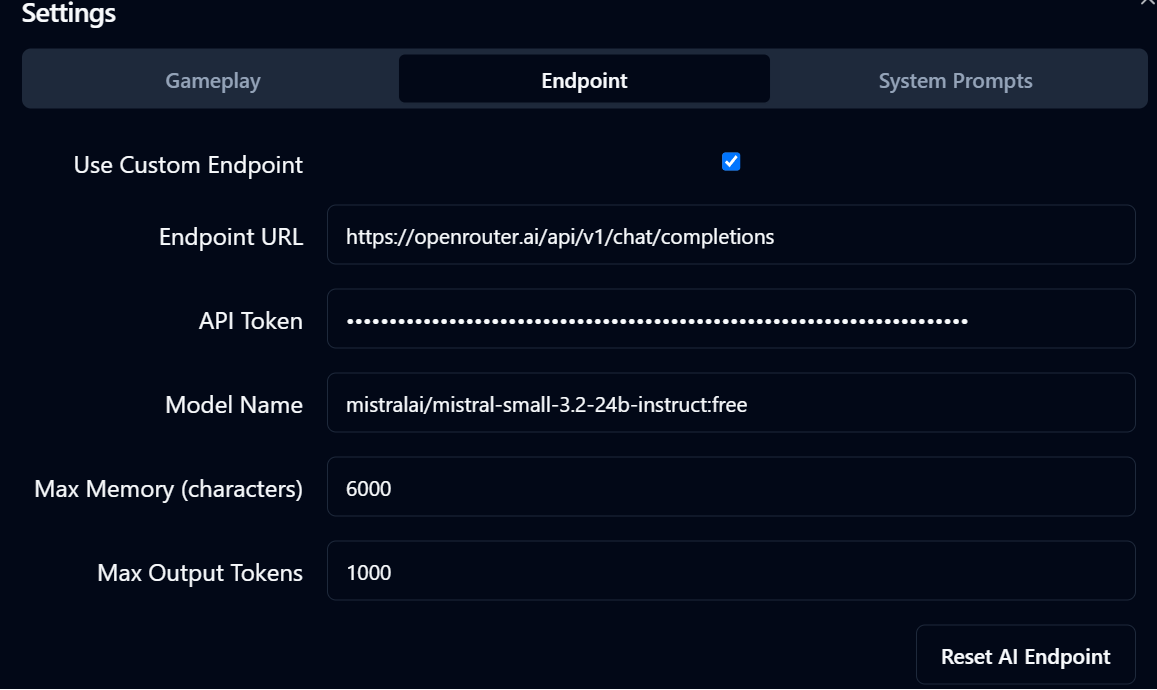Screen dimensions: 1157x690
Task: Click the Max Memory (characters) label
Action: [x=168, y=489]
